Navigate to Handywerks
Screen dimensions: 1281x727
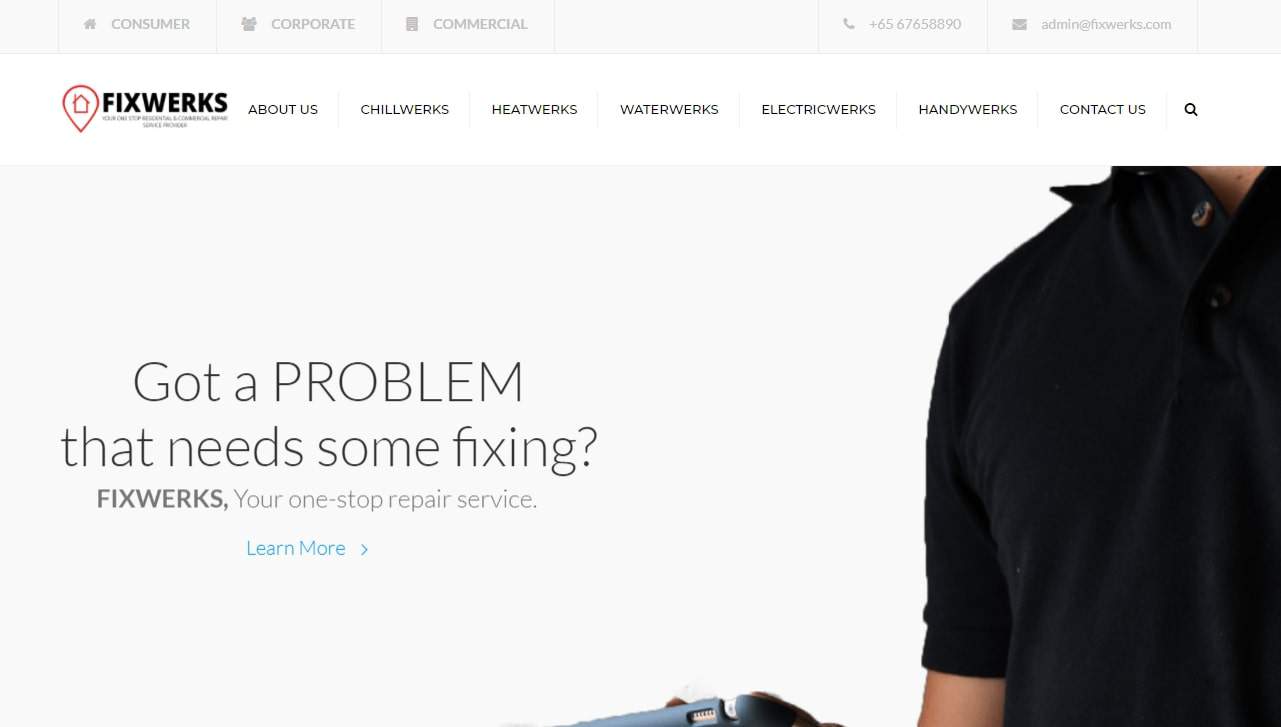(967, 110)
